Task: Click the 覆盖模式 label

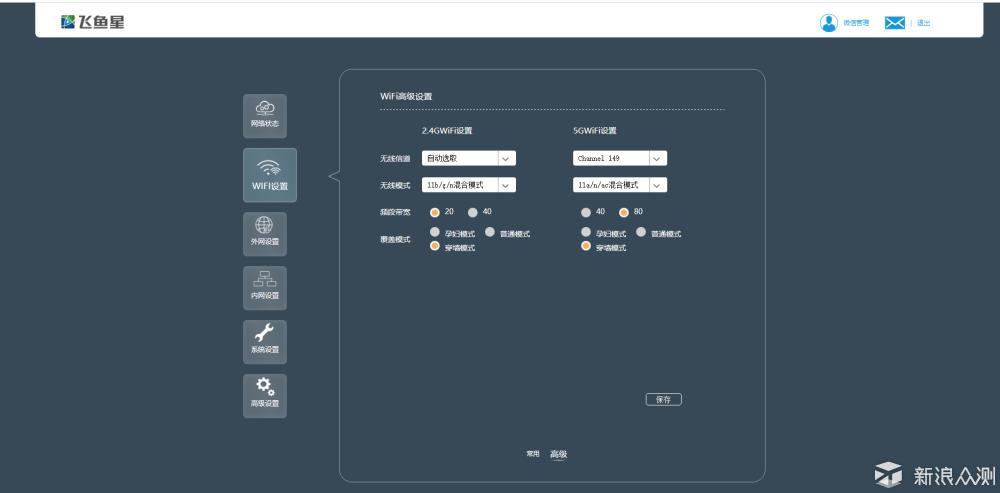Action: click(395, 240)
